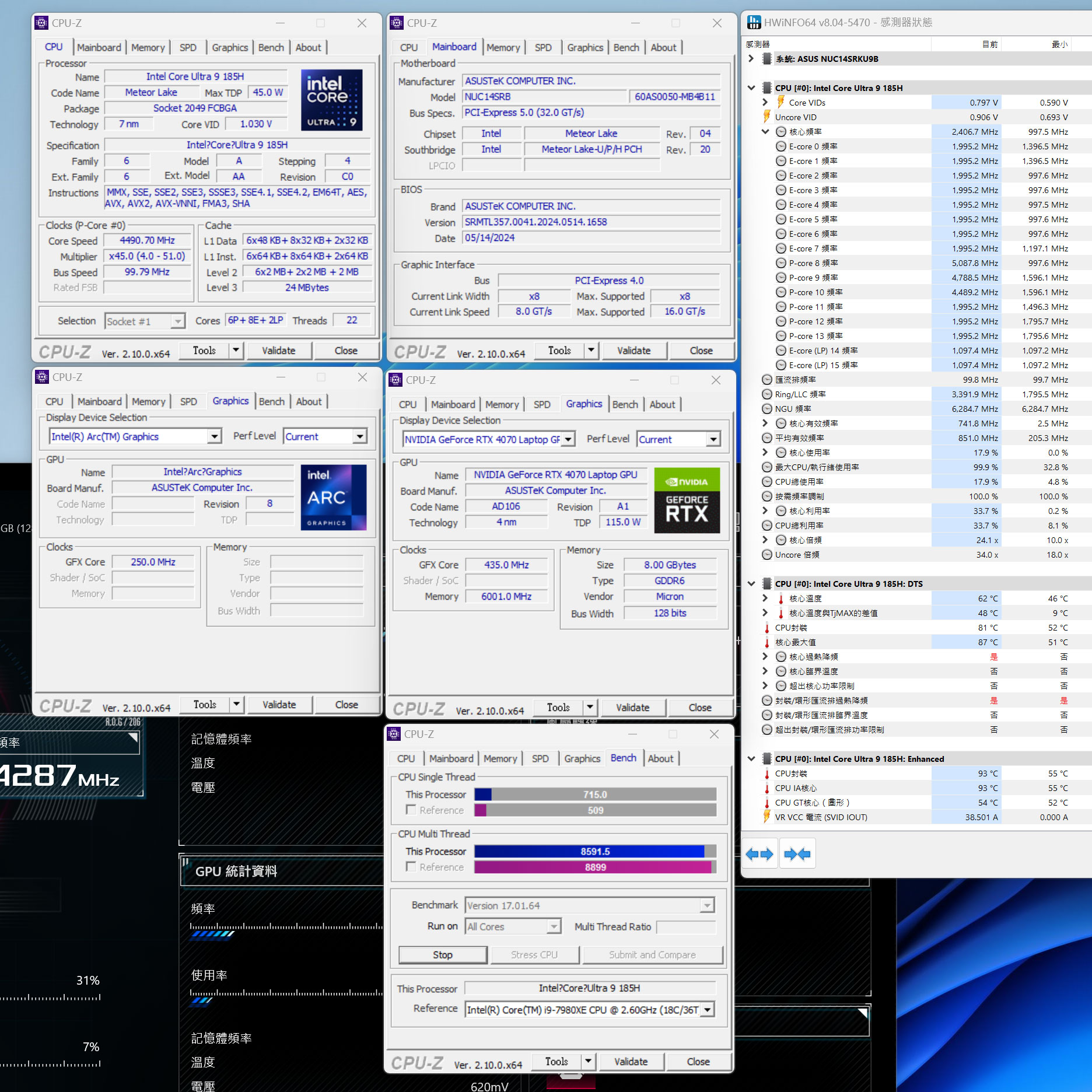Click the clock icon beside CPU總使用率 row
The image size is (1092, 1092).
[767, 481]
